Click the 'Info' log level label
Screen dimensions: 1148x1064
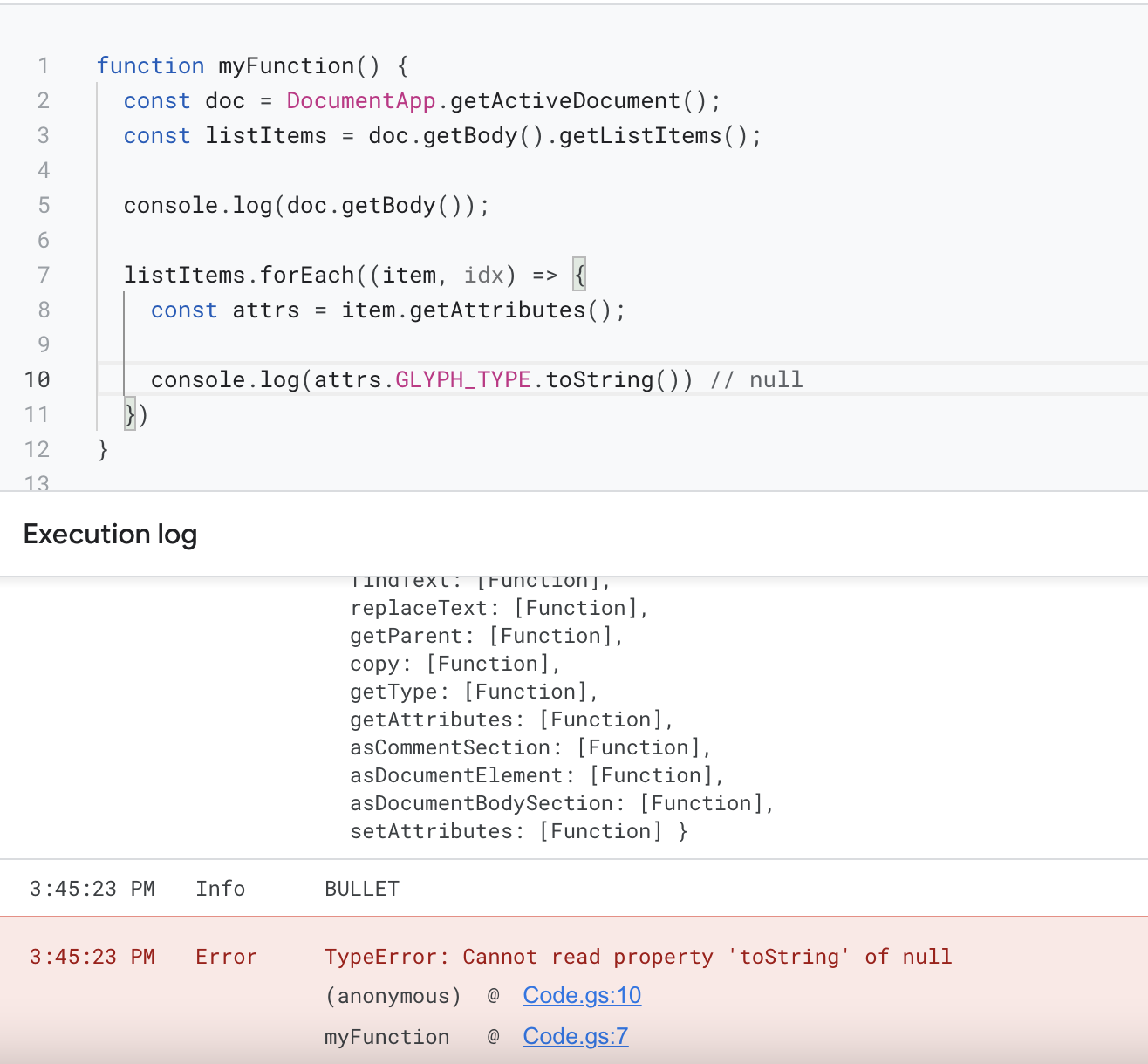tap(221, 889)
